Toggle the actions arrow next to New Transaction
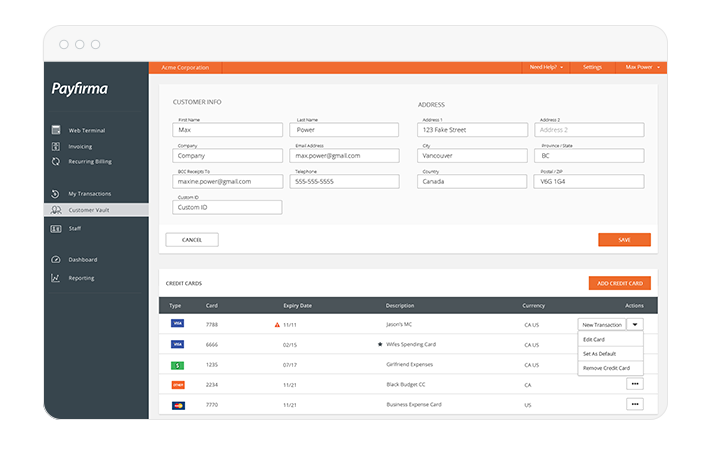 635,324
